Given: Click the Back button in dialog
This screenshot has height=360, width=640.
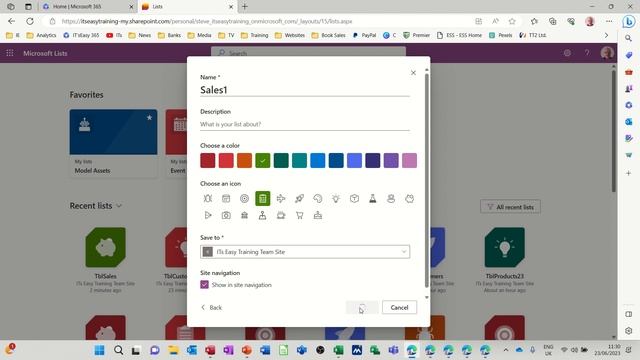Looking at the screenshot, I should coord(211,307).
